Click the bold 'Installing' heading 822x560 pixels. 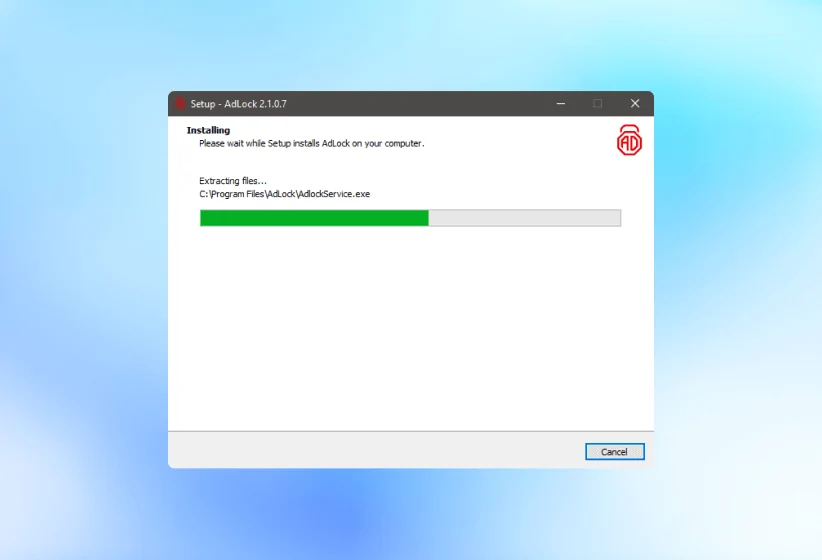point(208,130)
